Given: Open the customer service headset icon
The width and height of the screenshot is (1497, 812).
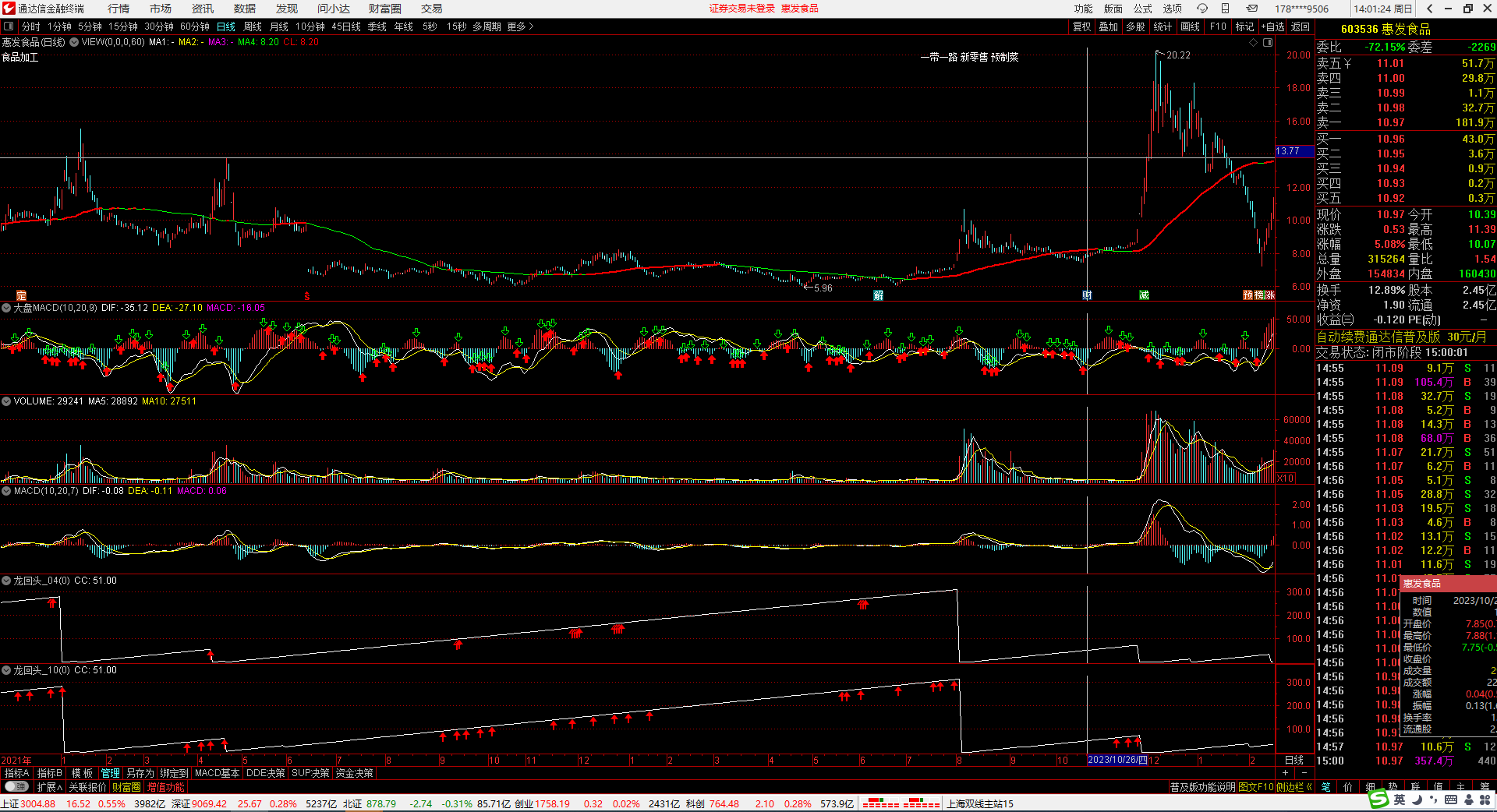Looking at the screenshot, I should (1202, 9).
